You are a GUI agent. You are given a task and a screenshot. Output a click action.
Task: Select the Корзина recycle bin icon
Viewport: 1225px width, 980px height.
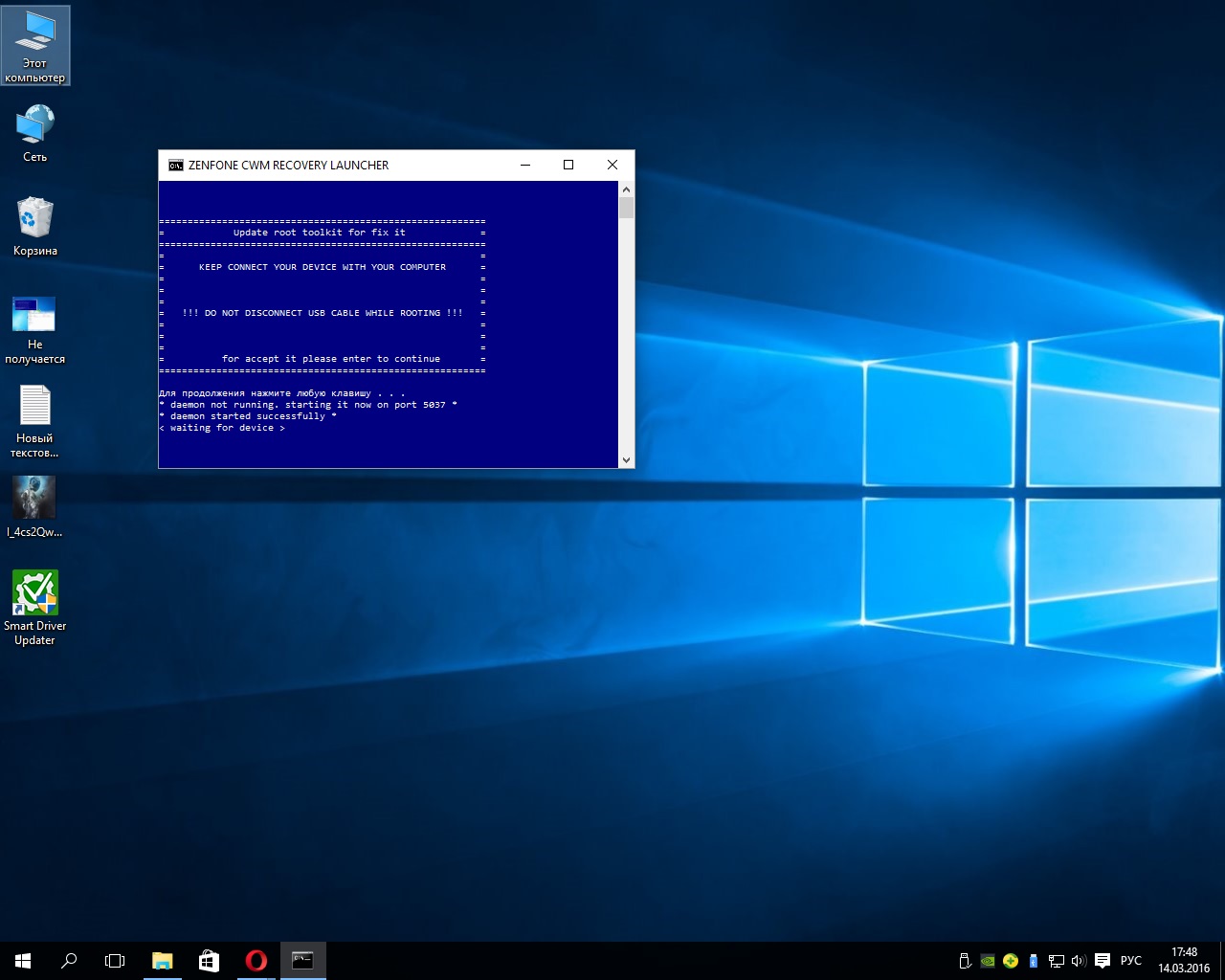34,219
